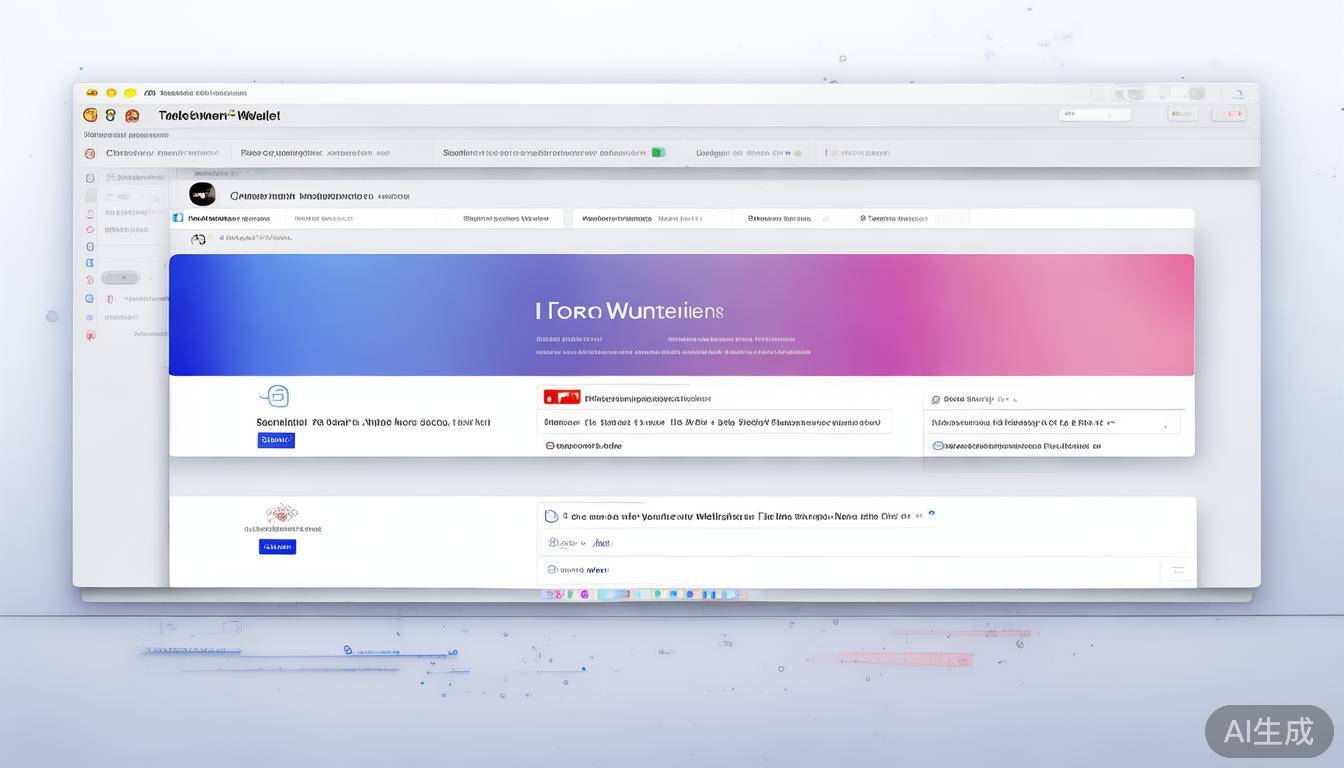Click the blue square icon at the tab row start

pyautogui.click(x=178, y=218)
